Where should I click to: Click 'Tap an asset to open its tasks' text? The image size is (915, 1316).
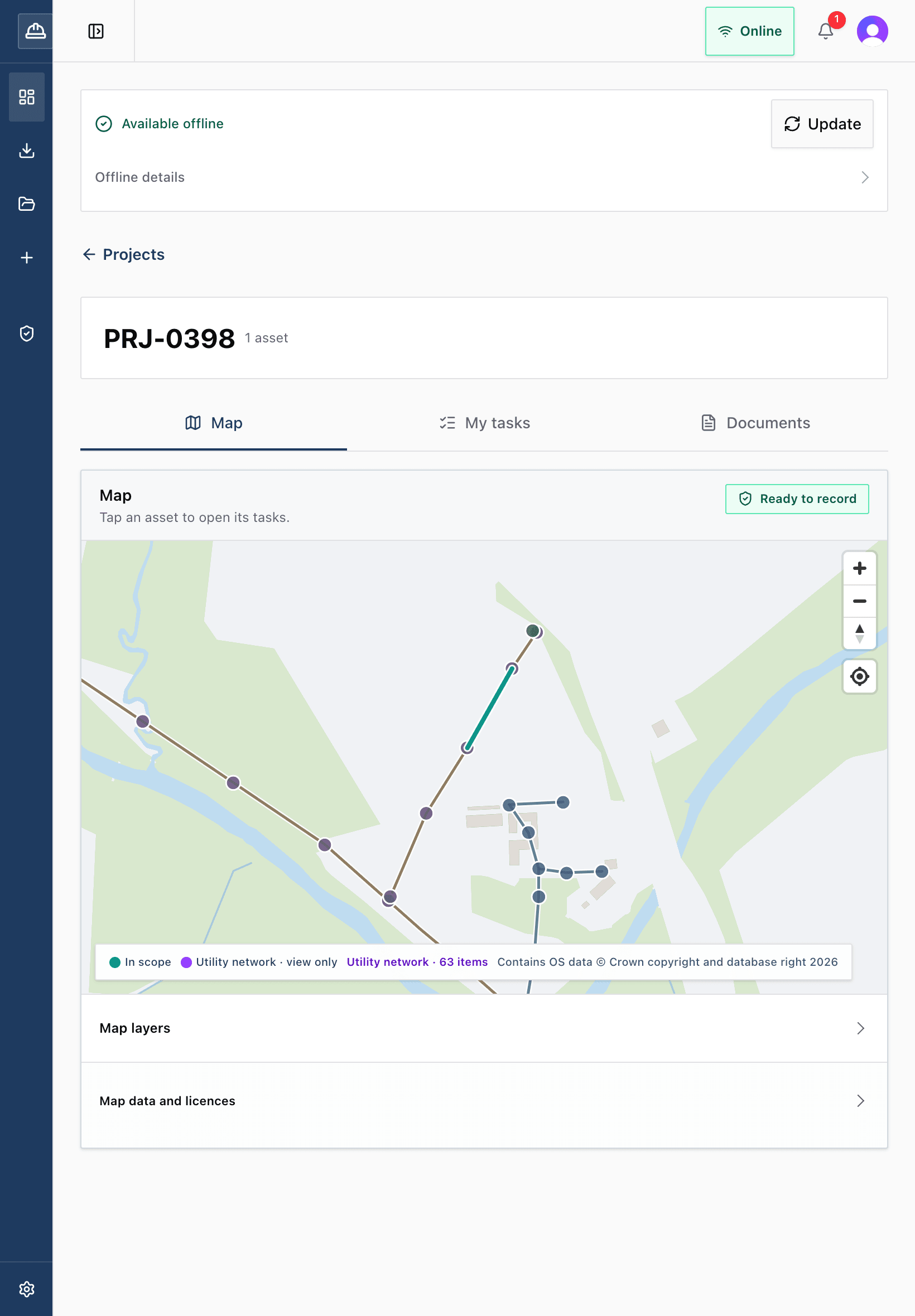click(x=194, y=517)
